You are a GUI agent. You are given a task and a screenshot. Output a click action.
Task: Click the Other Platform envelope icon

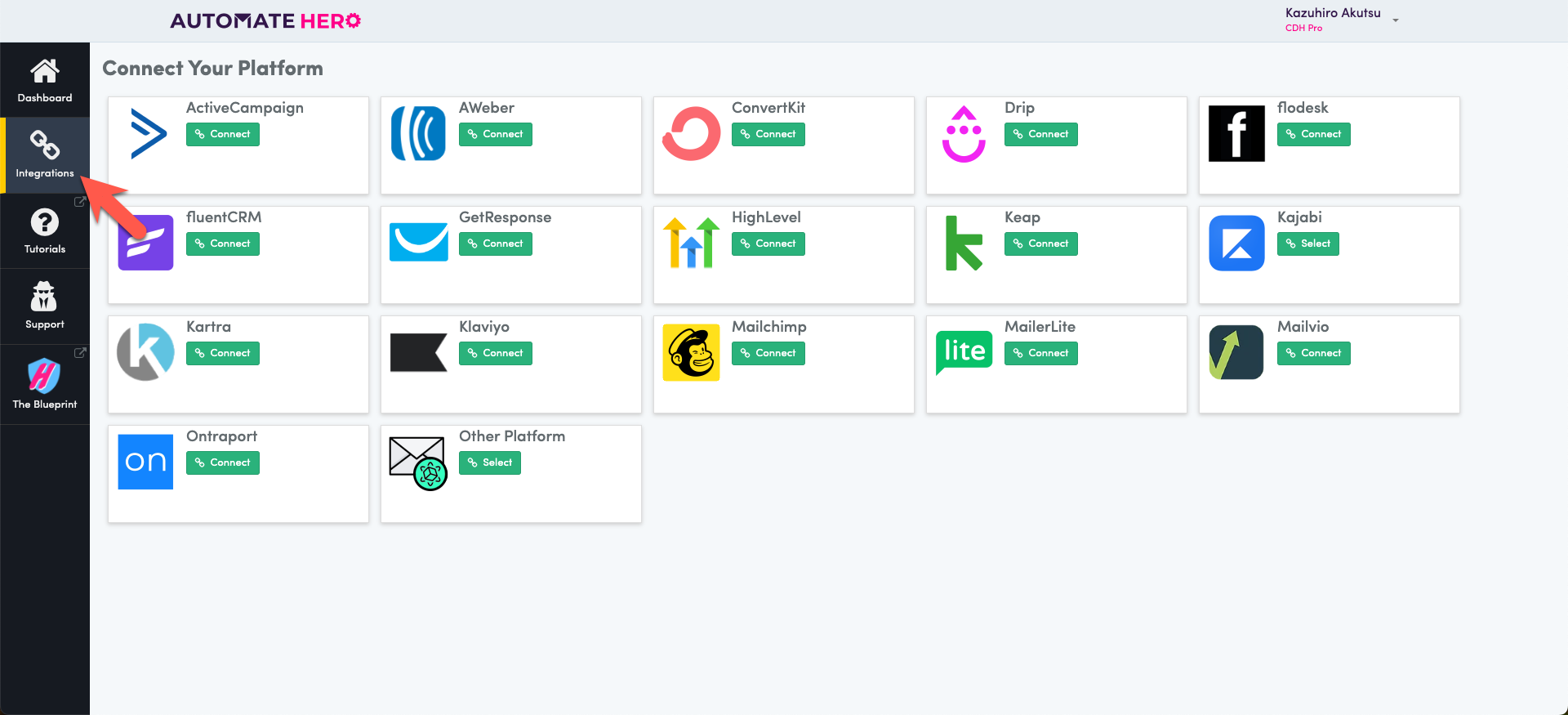point(418,463)
